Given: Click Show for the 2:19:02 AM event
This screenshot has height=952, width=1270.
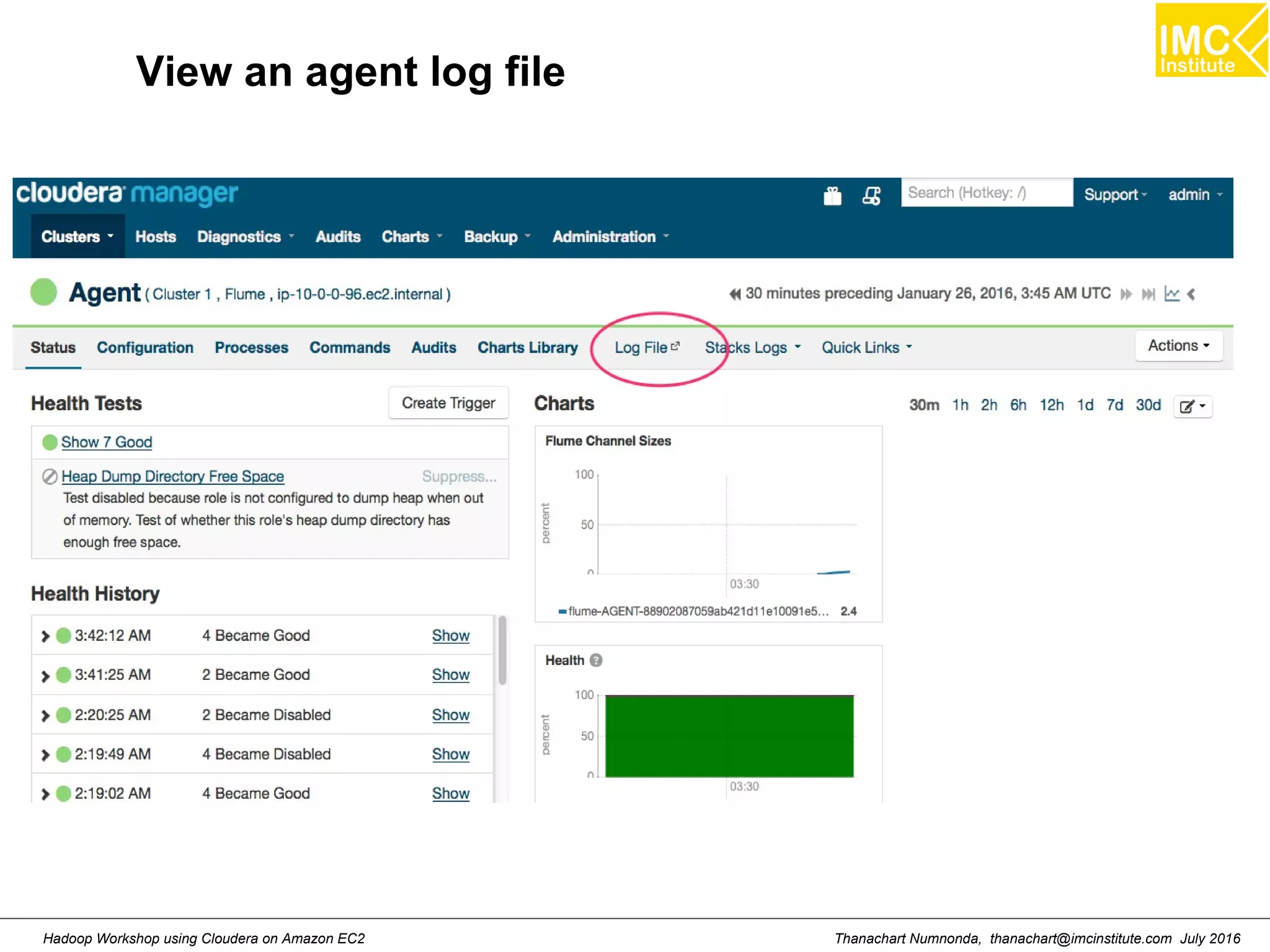Looking at the screenshot, I should pyautogui.click(x=451, y=794).
